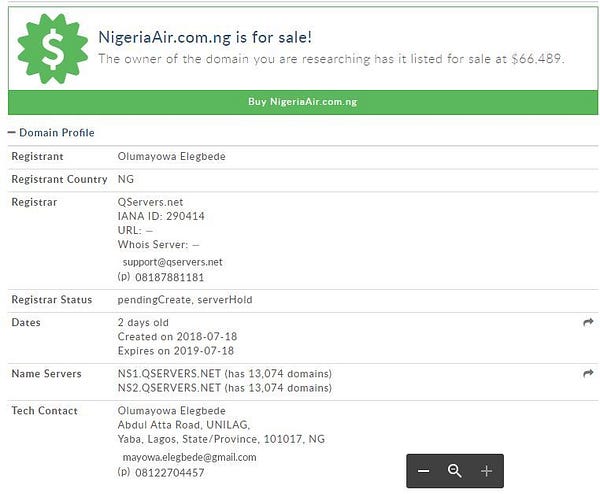
Task: Click the 'NigeriaAir.com.ng is for sale!' heading
Action: click(x=205, y=37)
